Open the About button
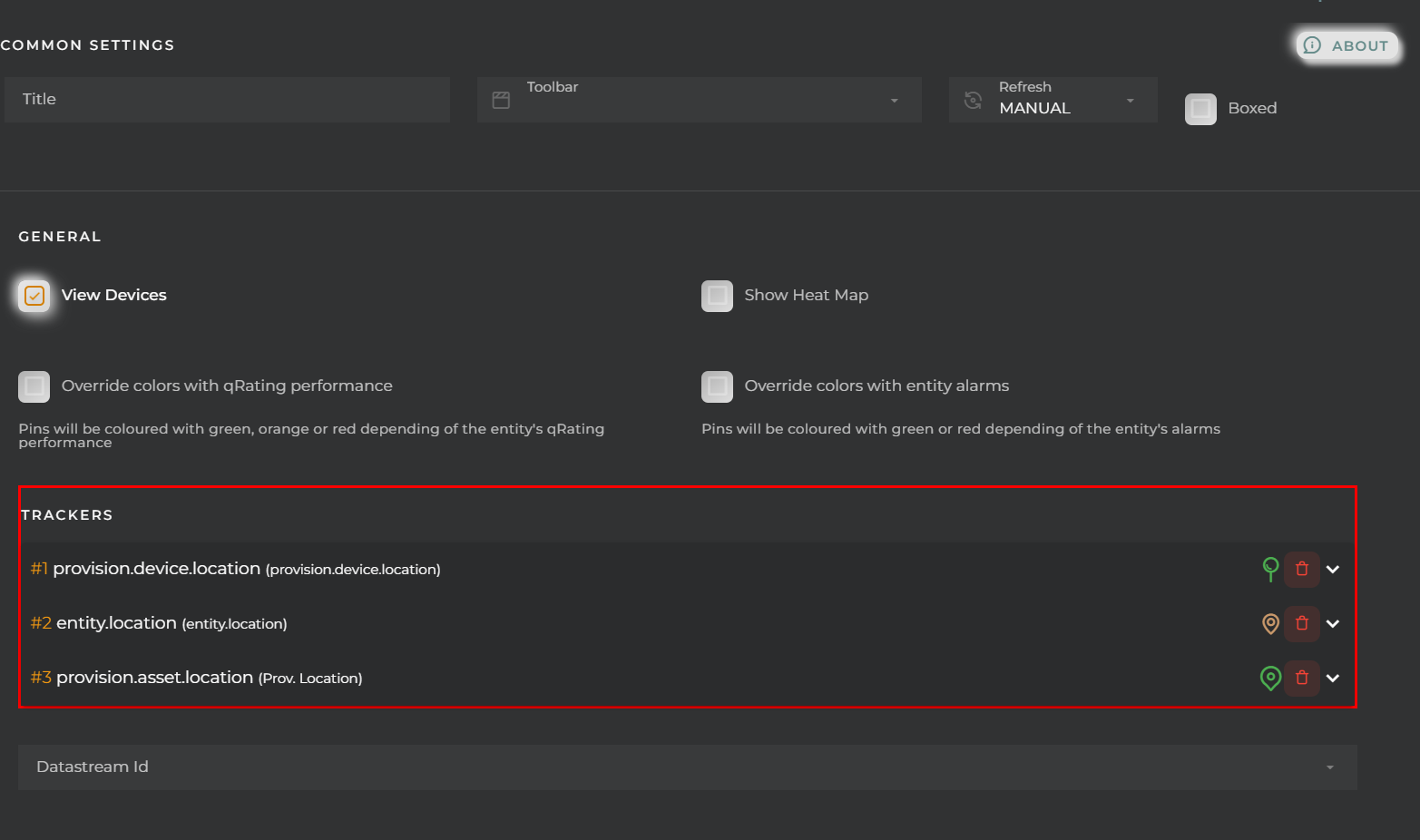The image size is (1420, 840). (1347, 45)
